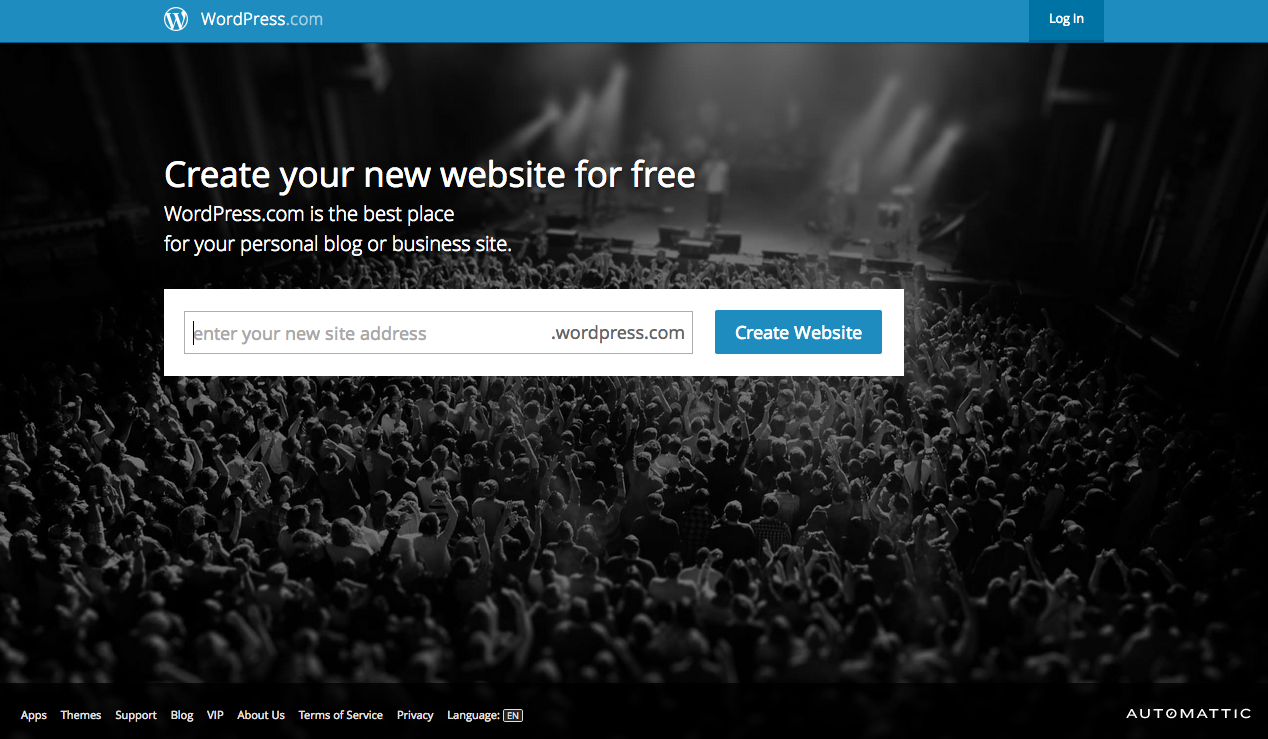Click the WordPress circular W logo

pyautogui.click(x=176, y=19)
